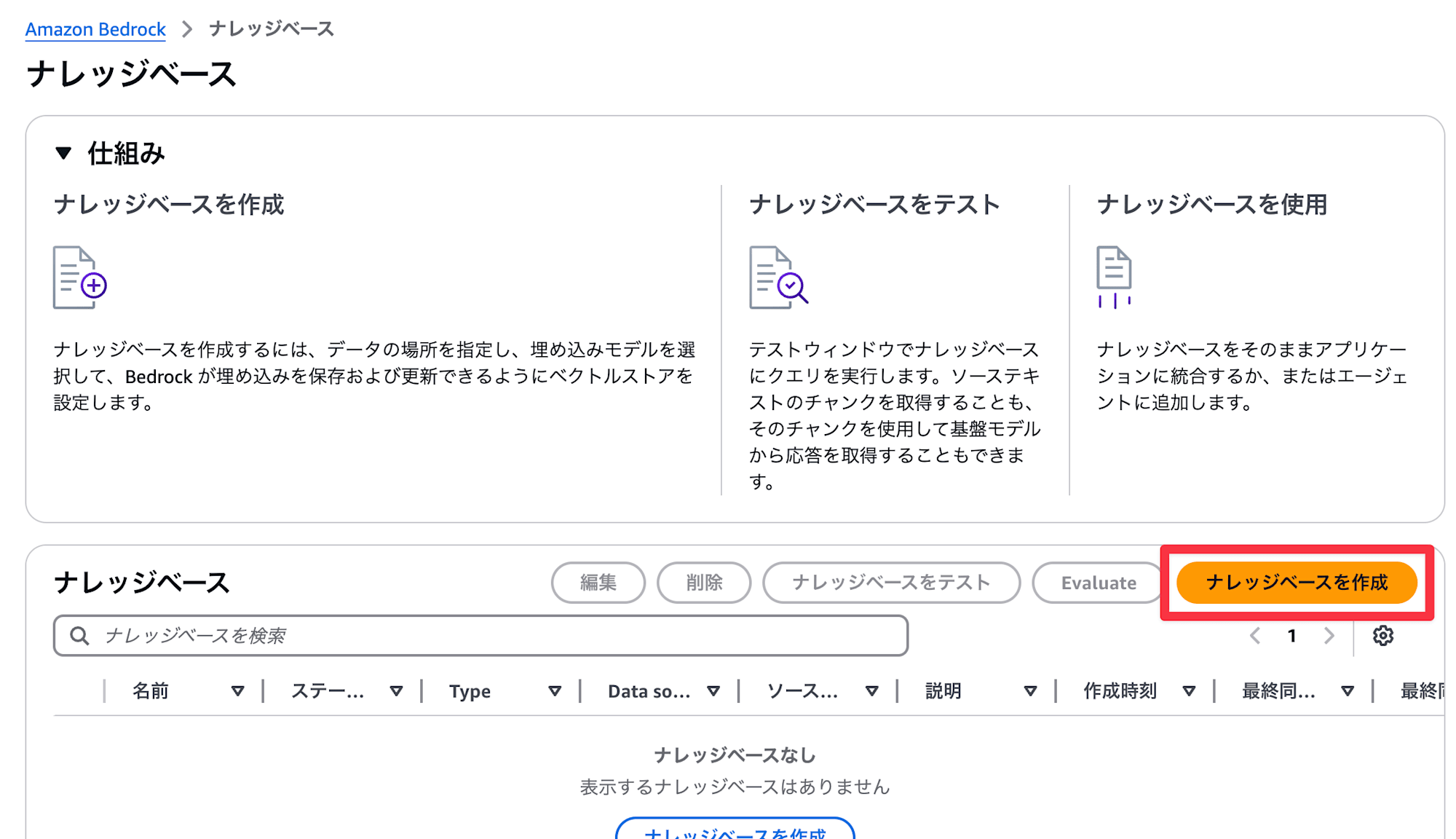The height and width of the screenshot is (839, 1456).
Task: Click the create knowledge base document-plus icon
Action: tap(79, 277)
